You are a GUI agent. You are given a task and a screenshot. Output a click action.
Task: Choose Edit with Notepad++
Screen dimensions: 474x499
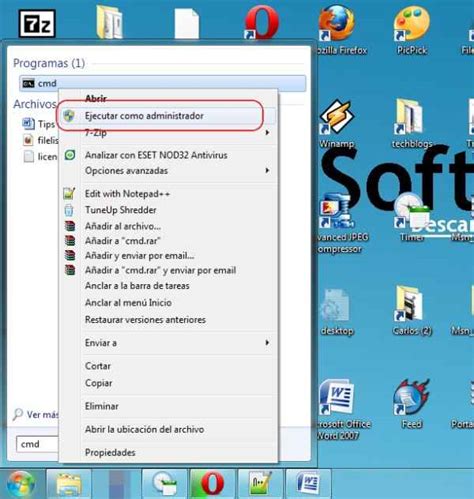click(127, 194)
